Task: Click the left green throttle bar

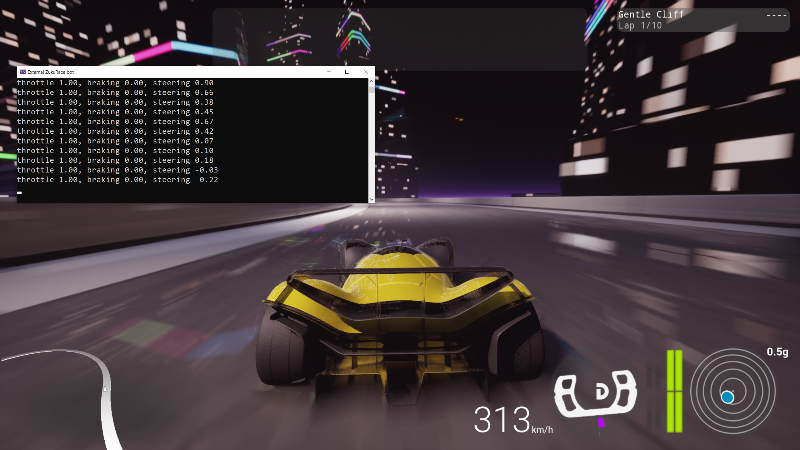Action: click(670, 390)
